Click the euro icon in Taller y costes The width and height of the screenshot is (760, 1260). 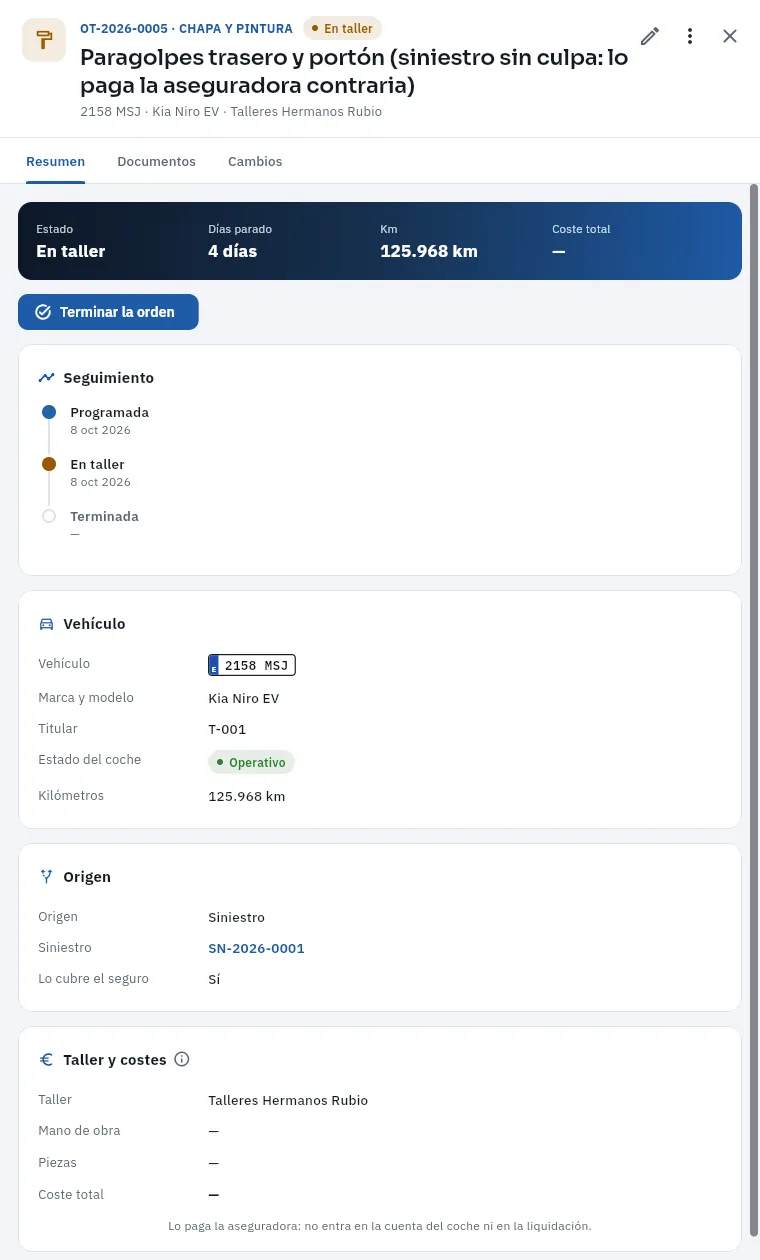[47, 1060]
